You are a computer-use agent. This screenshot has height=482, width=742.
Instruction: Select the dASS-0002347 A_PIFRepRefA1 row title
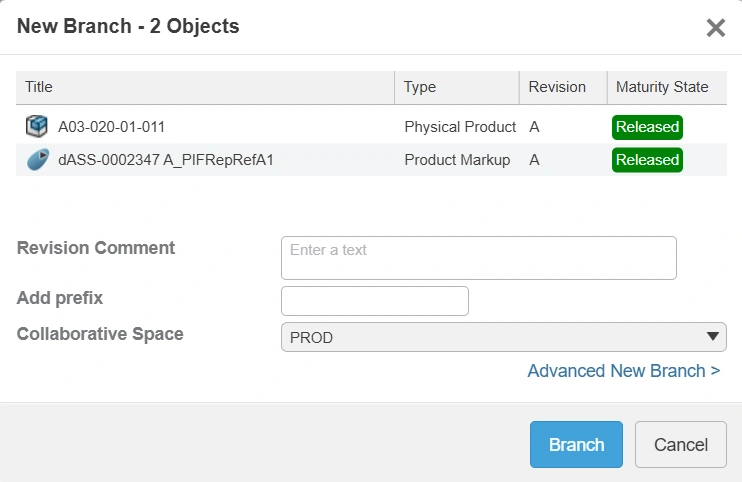coord(166,160)
